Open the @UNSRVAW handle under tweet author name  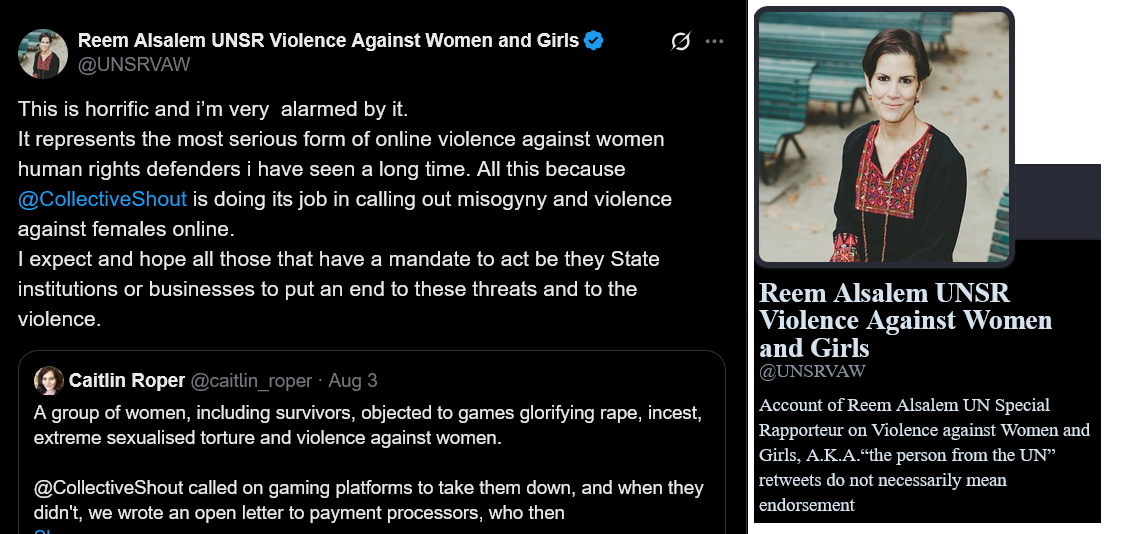pos(134,64)
